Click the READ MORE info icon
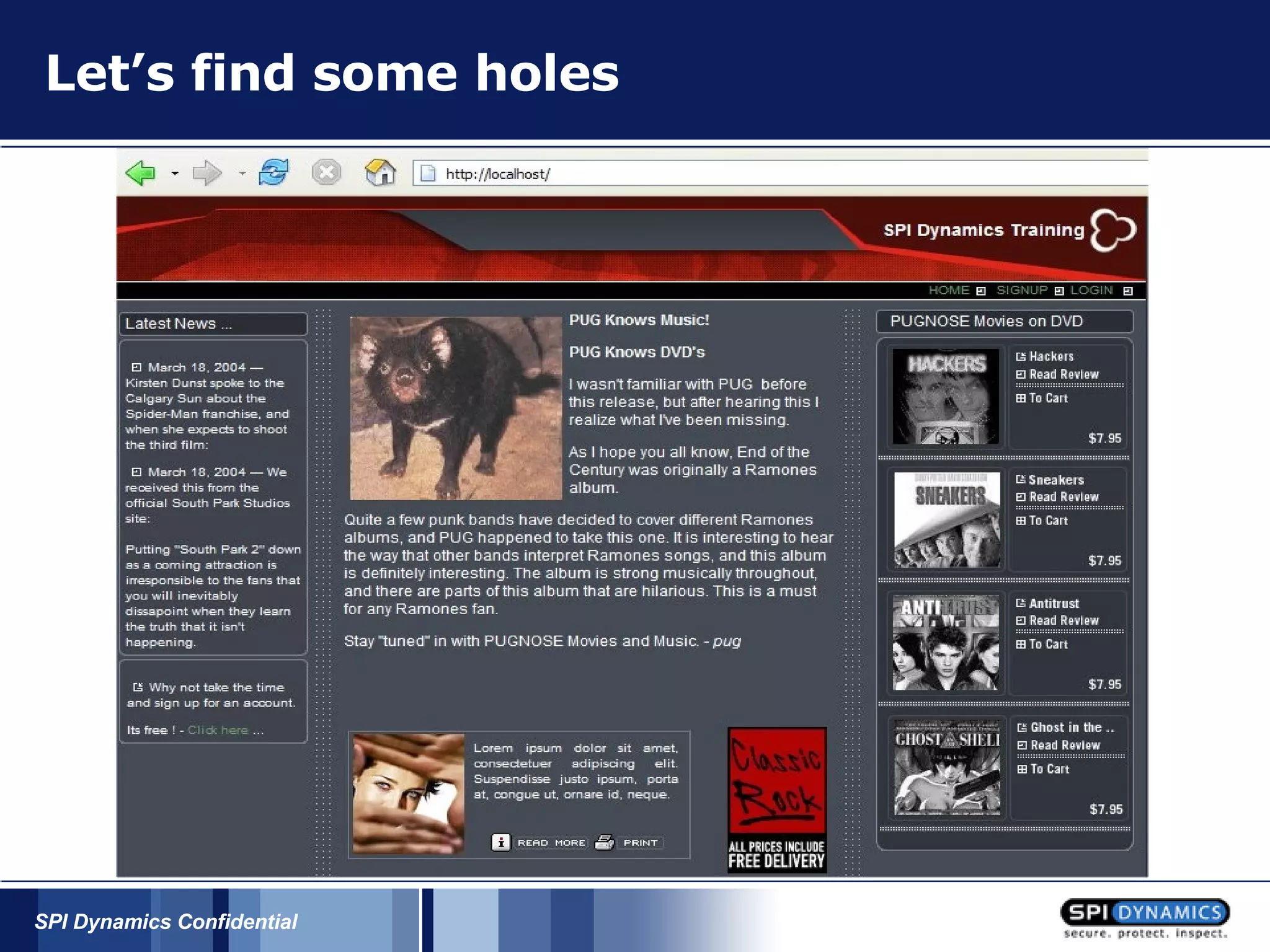Viewport: 1270px width, 952px height. point(500,842)
